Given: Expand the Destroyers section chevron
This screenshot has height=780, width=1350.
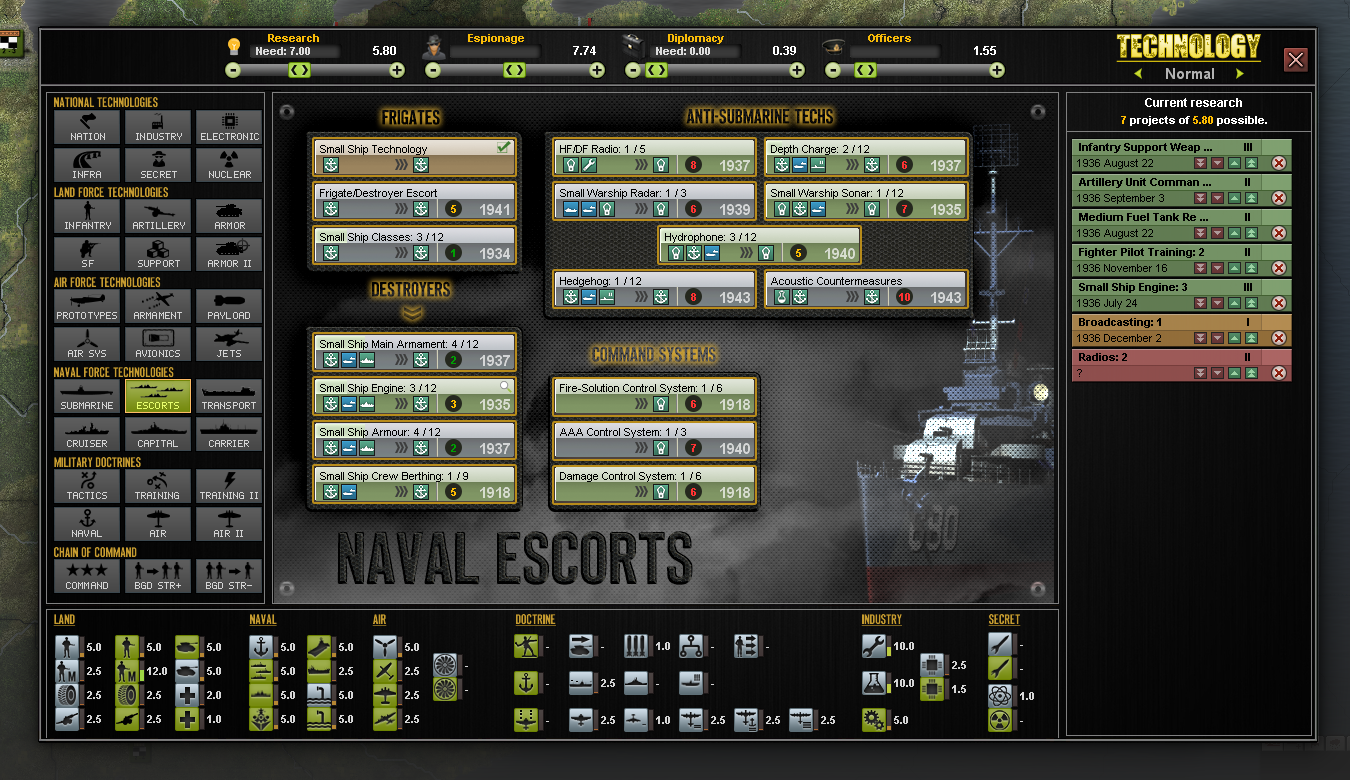Looking at the screenshot, I should 412,314.
